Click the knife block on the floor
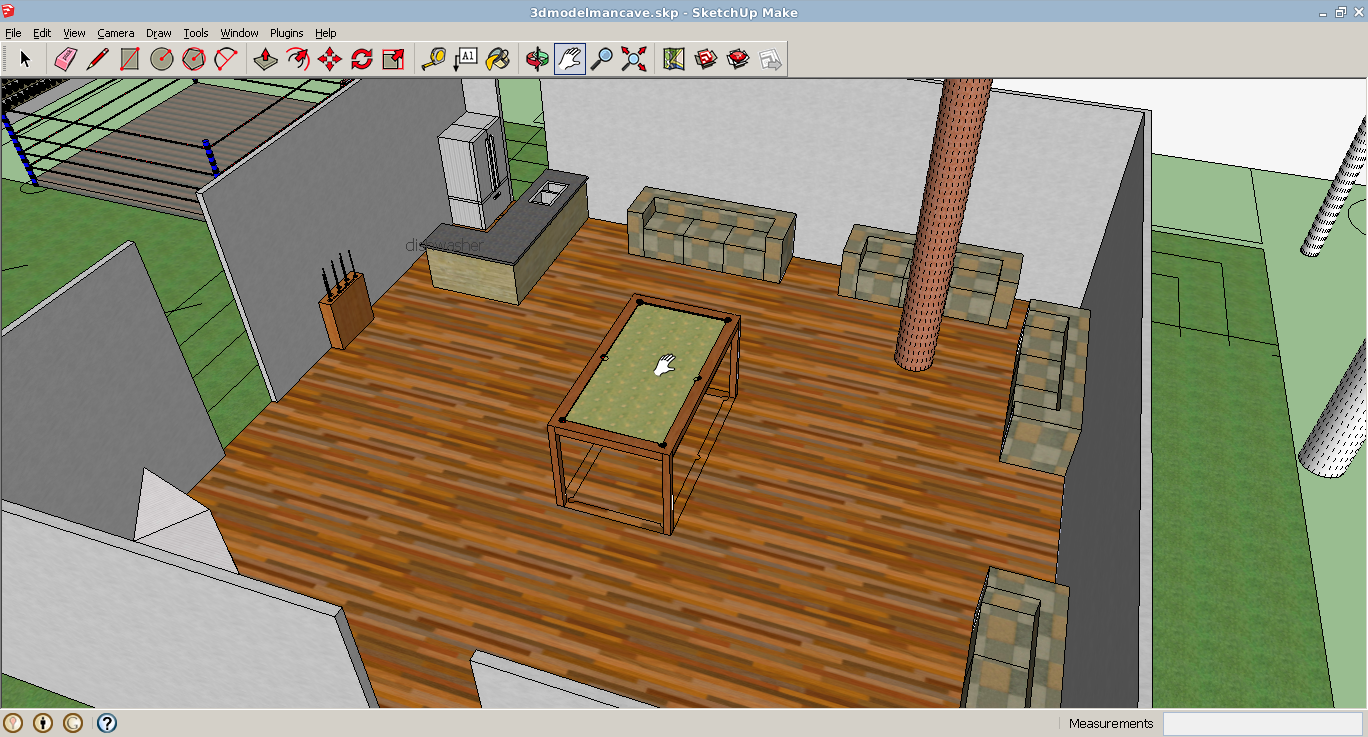1368x737 pixels. (345, 300)
